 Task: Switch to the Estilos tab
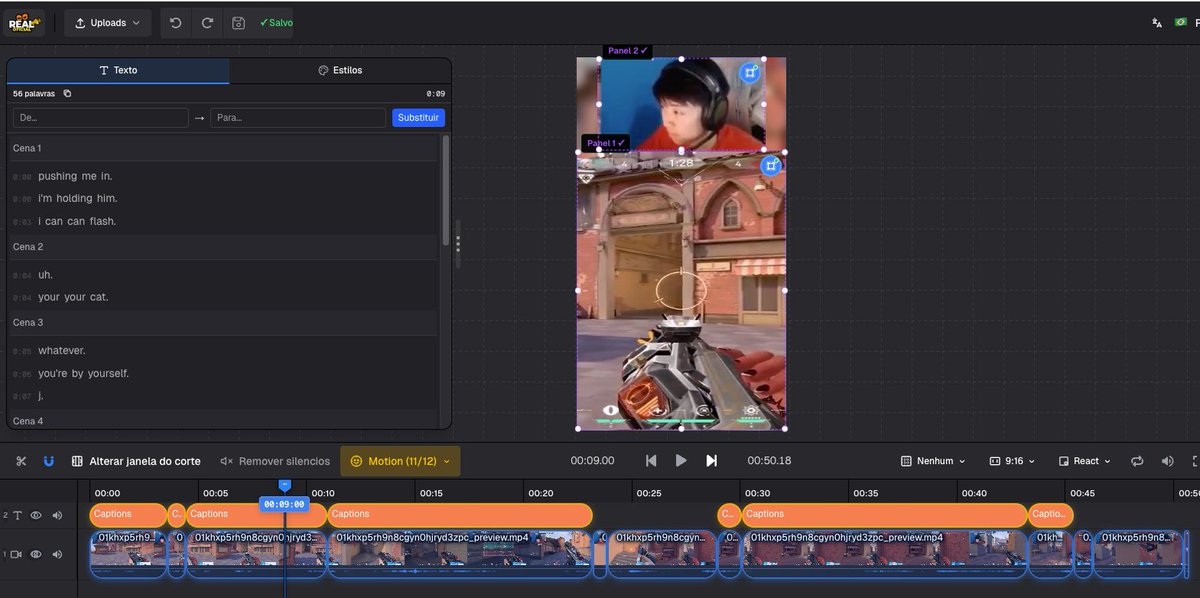click(x=340, y=70)
